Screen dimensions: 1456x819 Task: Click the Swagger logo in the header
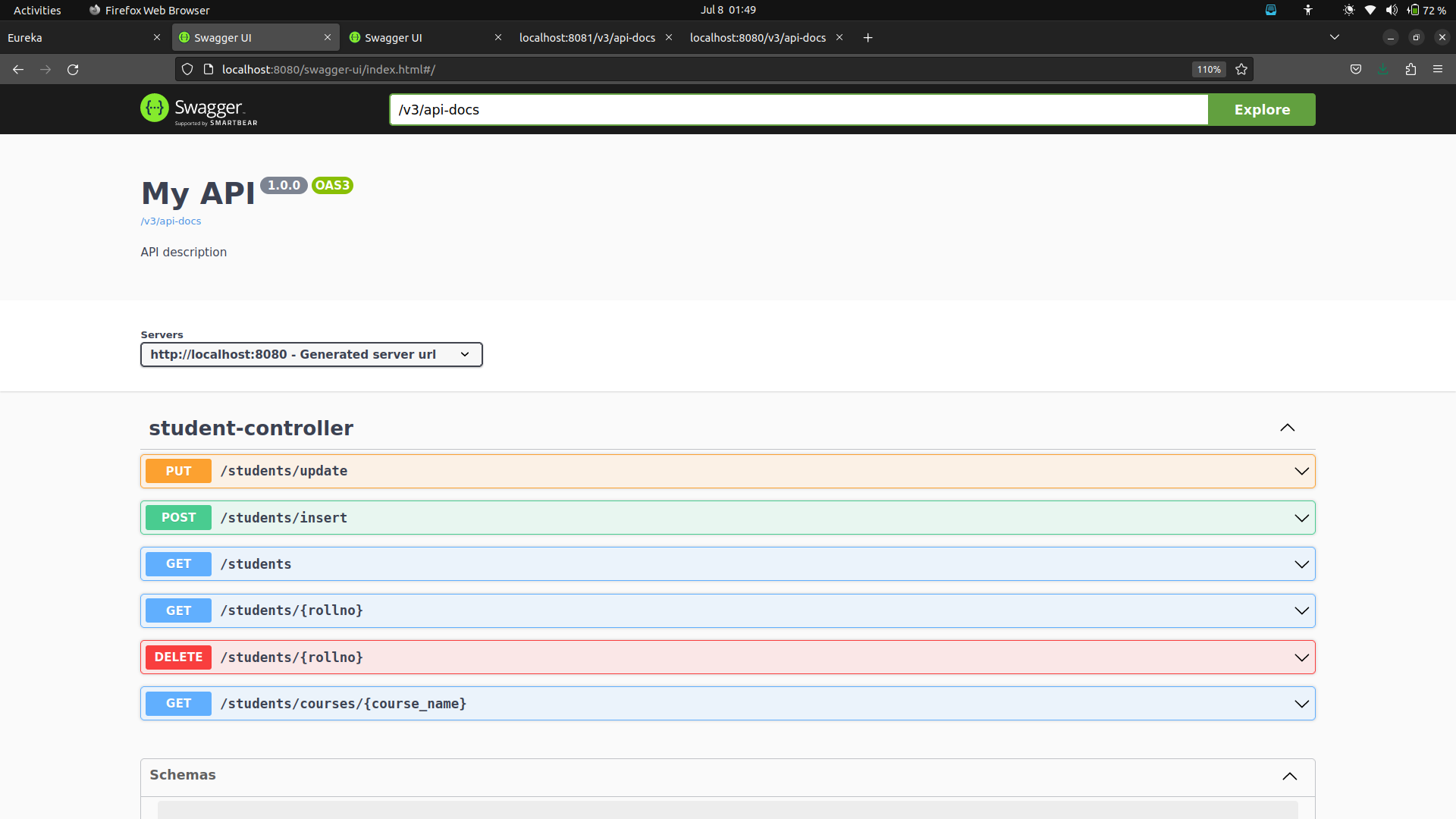click(199, 108)
